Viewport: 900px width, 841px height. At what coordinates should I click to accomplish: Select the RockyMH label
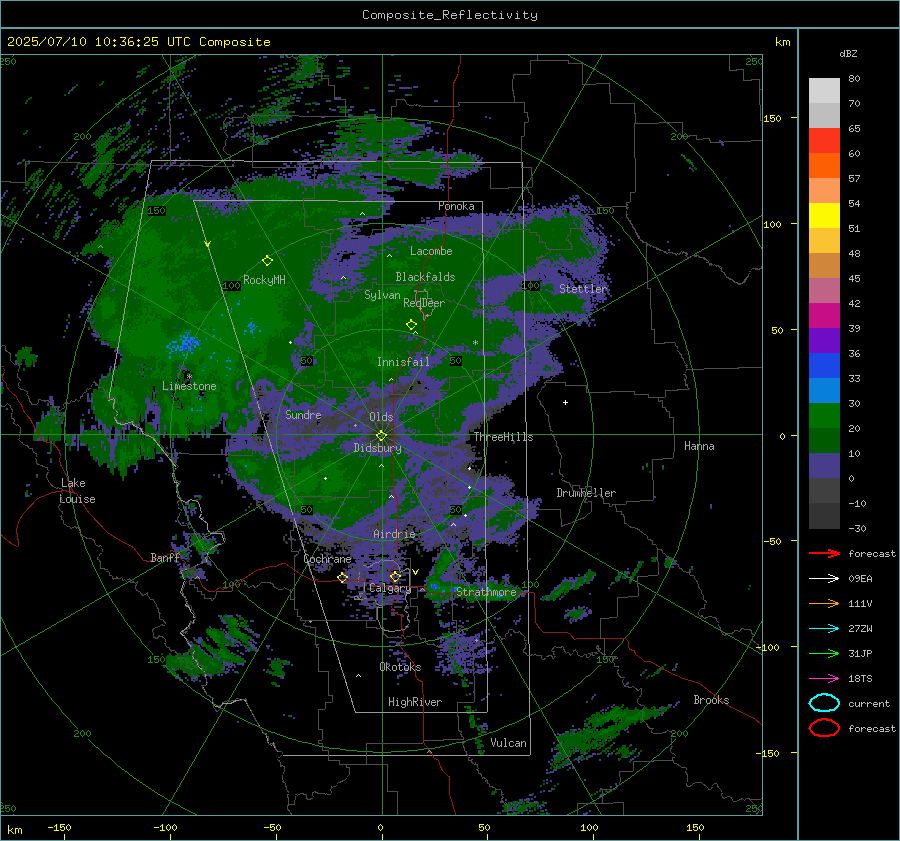(x=264, y=280)
